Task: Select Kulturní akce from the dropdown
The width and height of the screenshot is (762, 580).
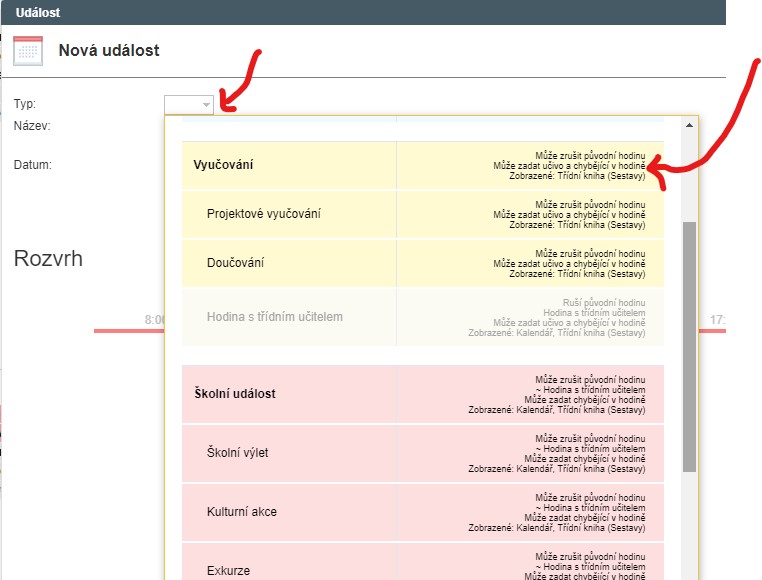Action: click(x=241, y=512)
